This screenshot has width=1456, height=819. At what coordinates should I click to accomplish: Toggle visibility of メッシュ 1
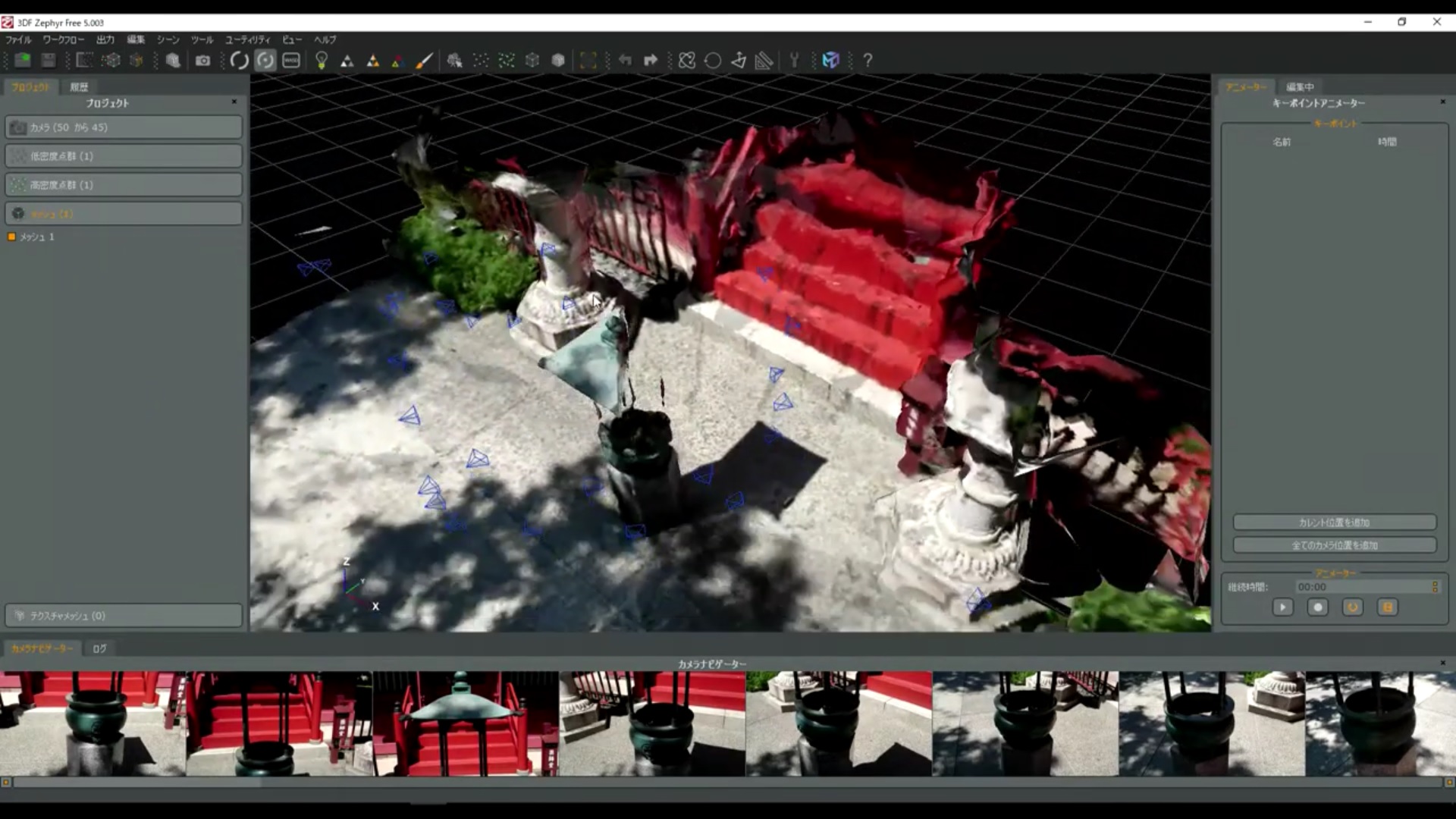(11, 237)
